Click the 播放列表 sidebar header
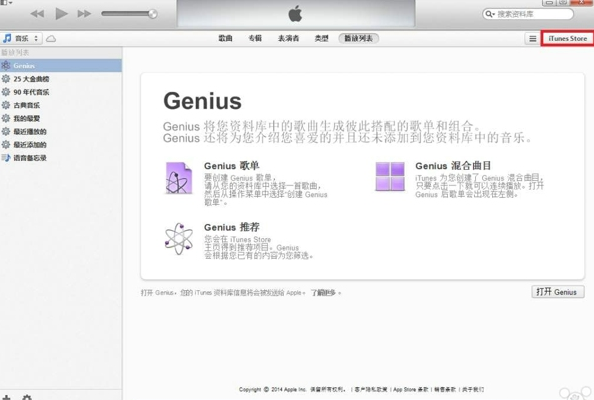Viewport: 594px width, 400px height. click(x=15, y=52)
